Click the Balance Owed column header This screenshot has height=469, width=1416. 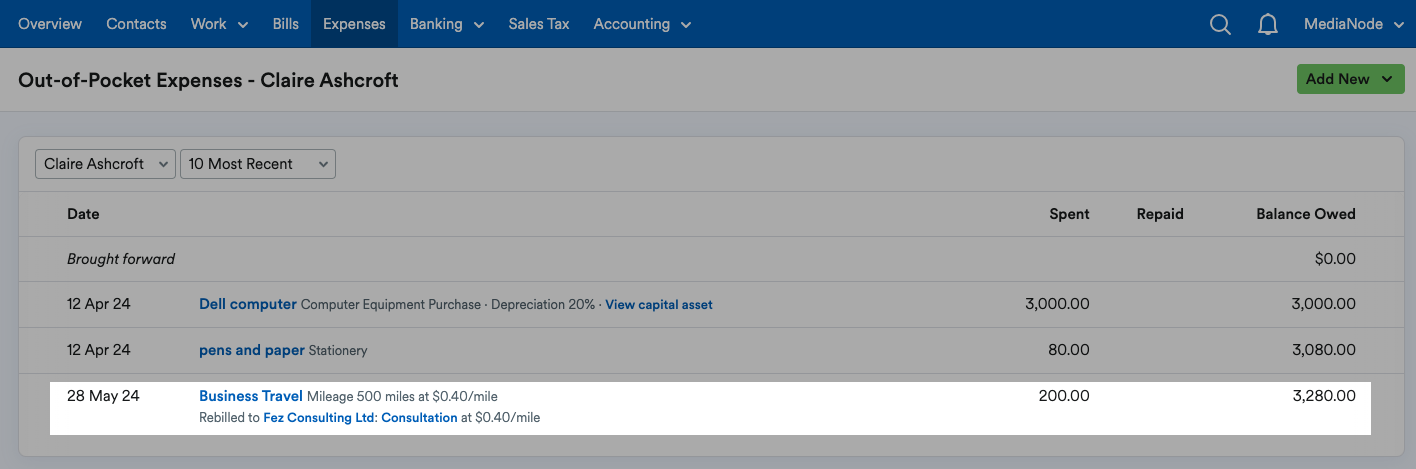click(1306, 214)
